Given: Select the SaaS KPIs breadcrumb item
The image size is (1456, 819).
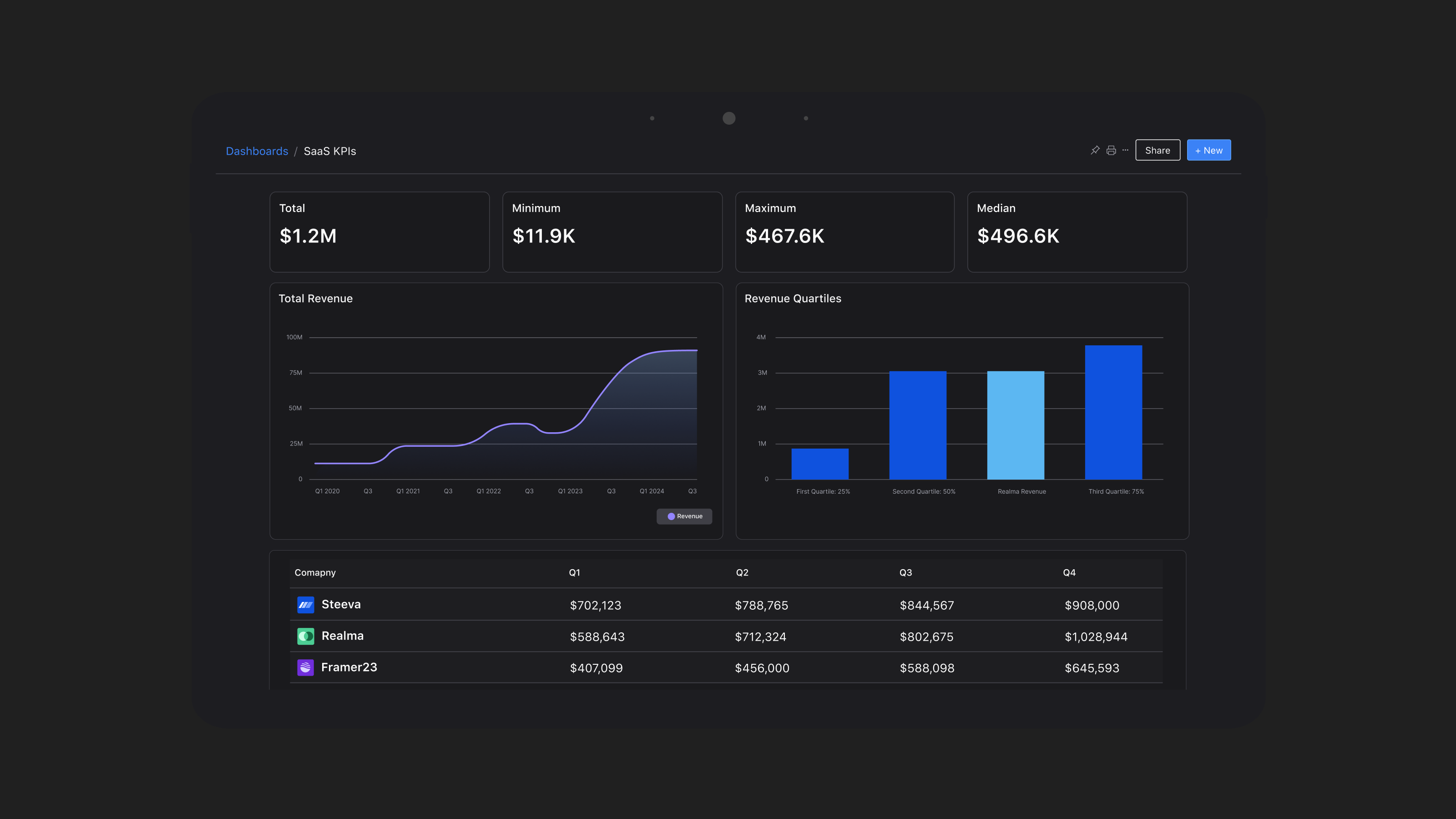Looking at the screenshot, I should [329, 152].
